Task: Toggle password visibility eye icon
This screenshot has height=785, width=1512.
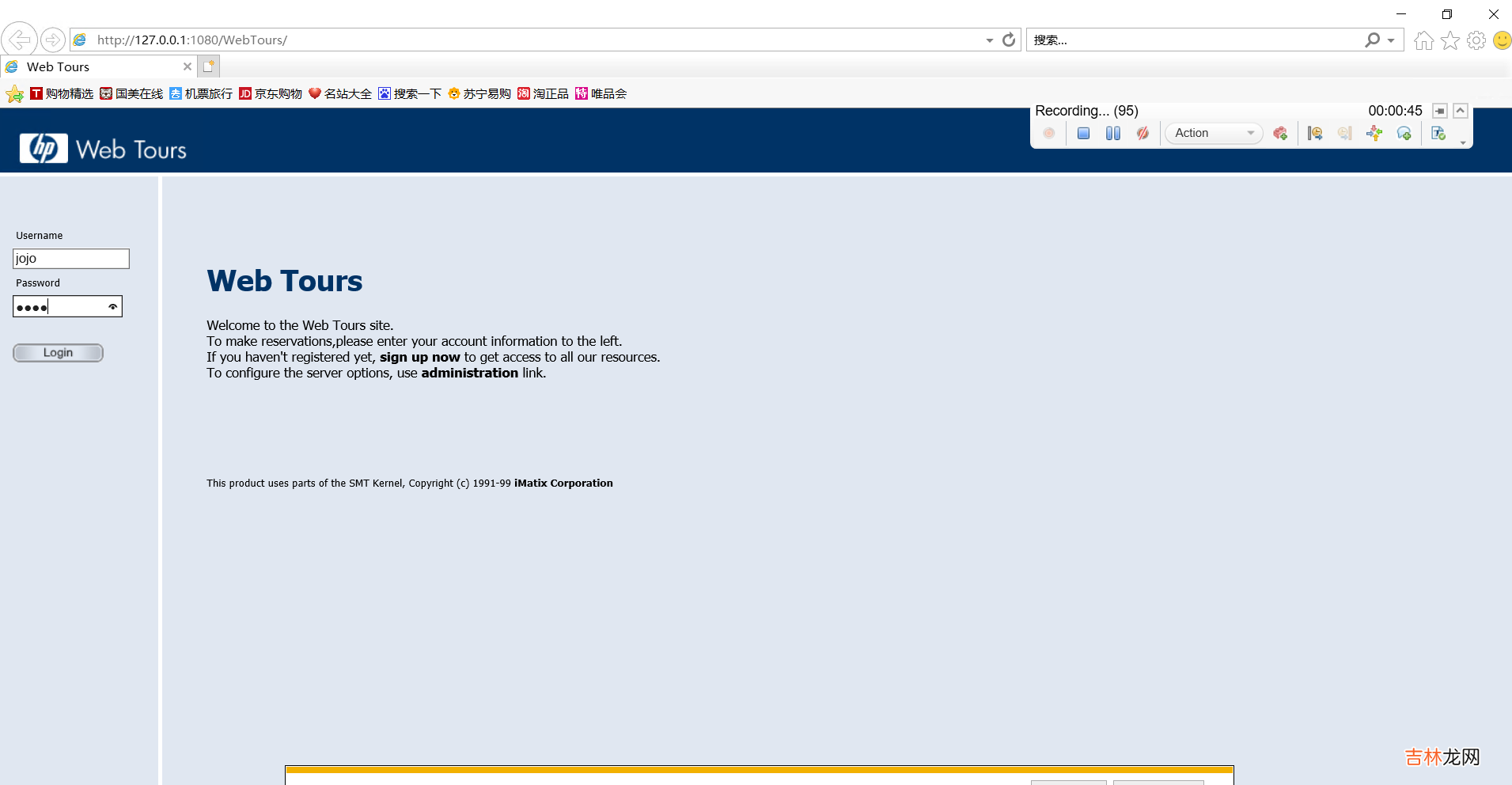Action: 113,307
